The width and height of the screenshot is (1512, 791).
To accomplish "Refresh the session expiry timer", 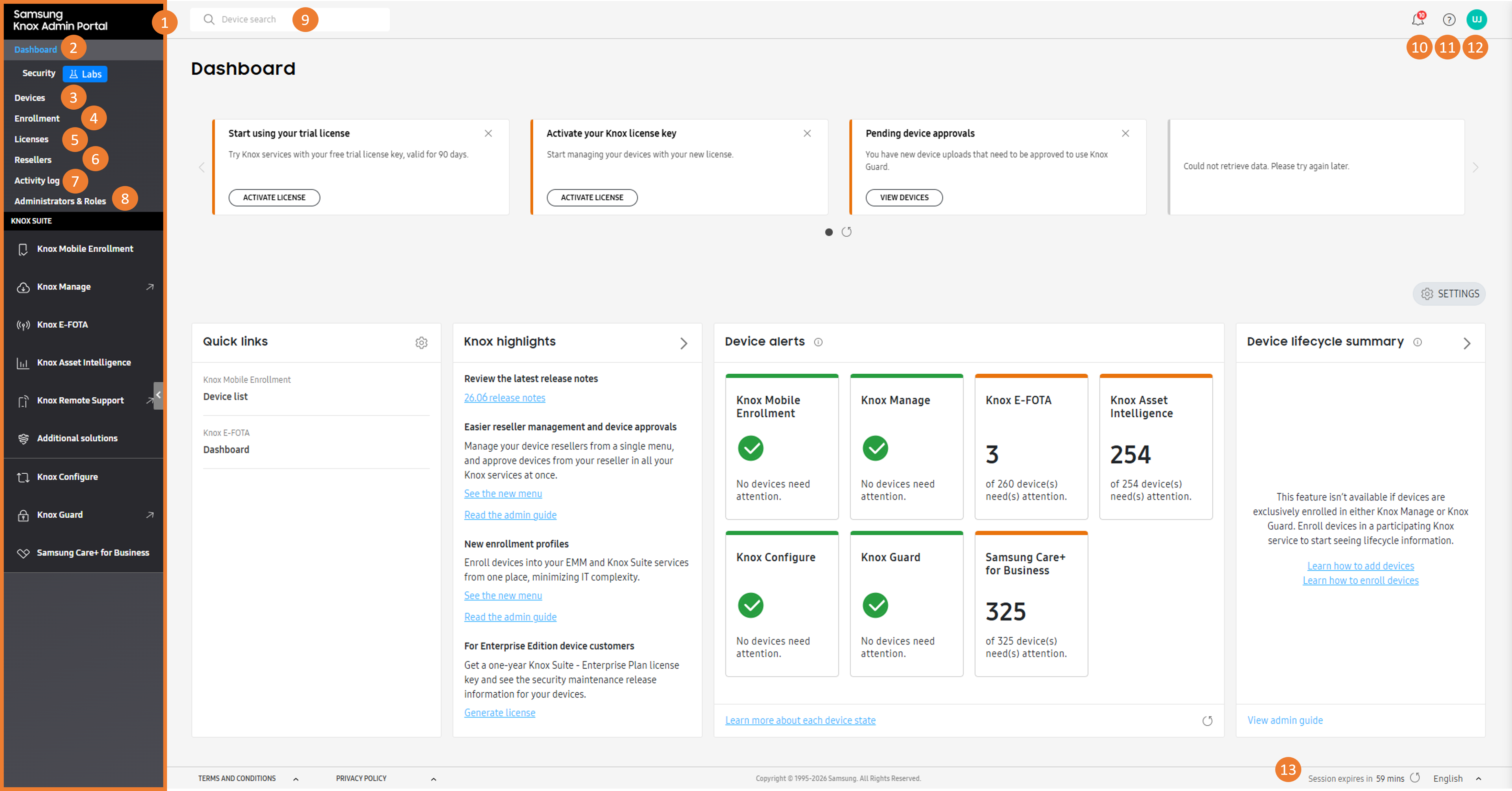I will [x=1414, y=778].
